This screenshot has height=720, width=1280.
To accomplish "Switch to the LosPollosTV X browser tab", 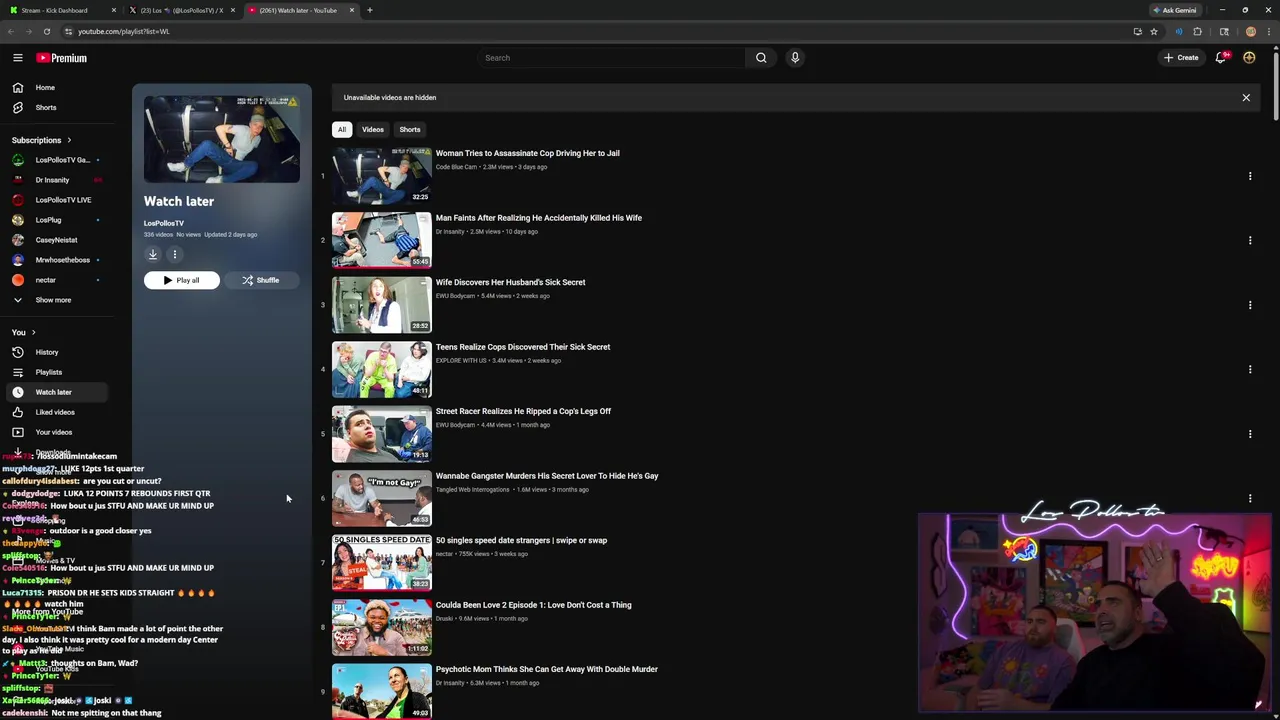I will [181, 10].
